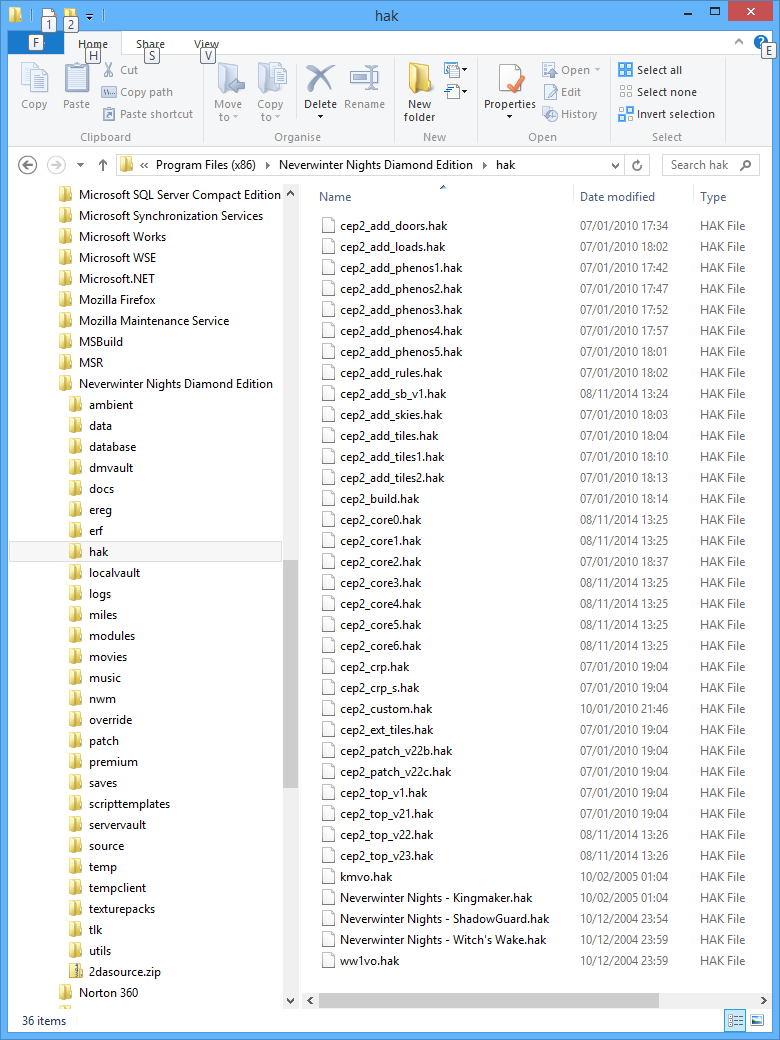Screen dimensions: 780x1040
Task: Switch to the View ribbon tab
Action: point(206,44)
